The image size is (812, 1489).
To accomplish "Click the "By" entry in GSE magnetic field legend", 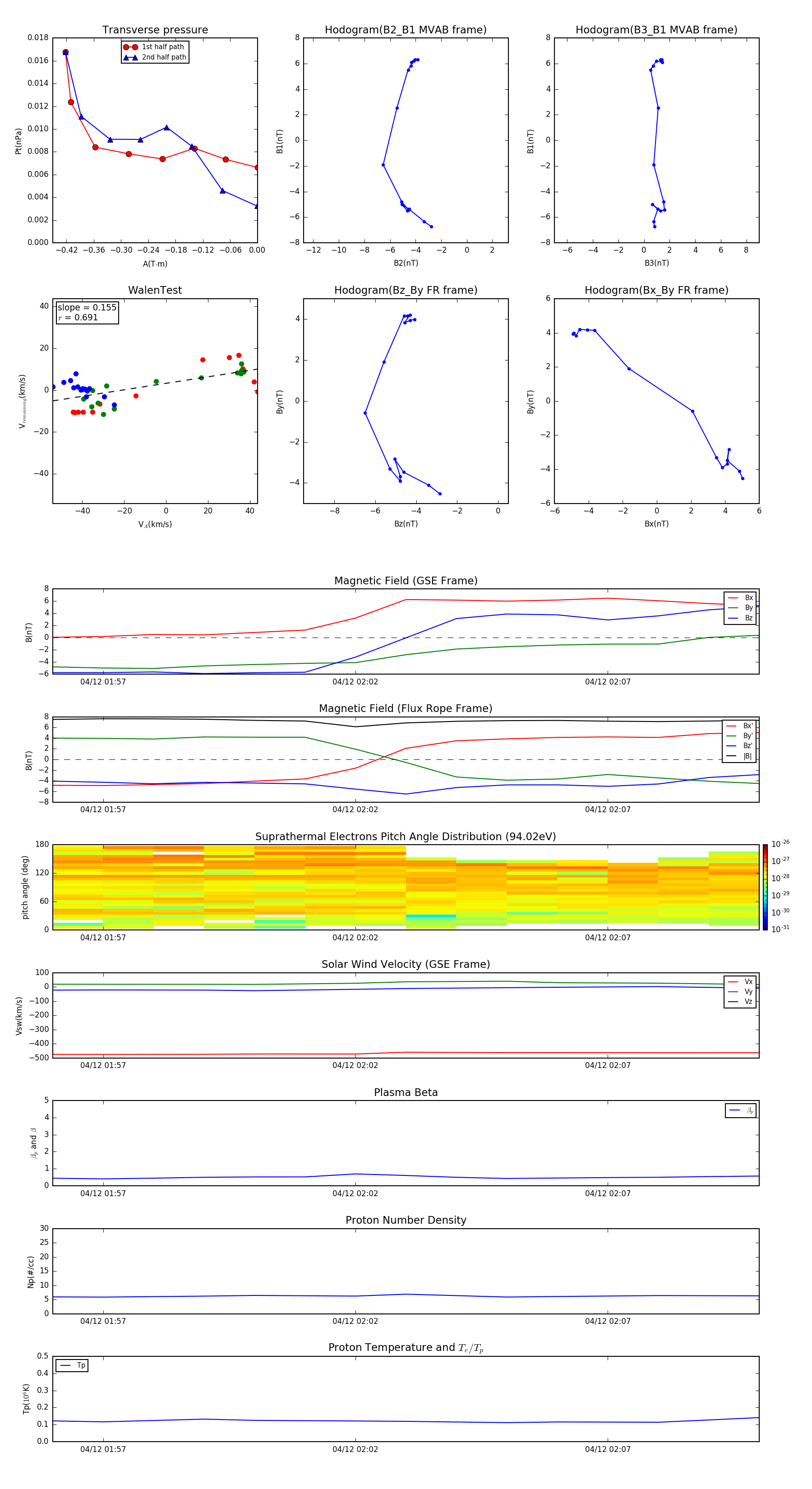I will (x=740, y=607).
